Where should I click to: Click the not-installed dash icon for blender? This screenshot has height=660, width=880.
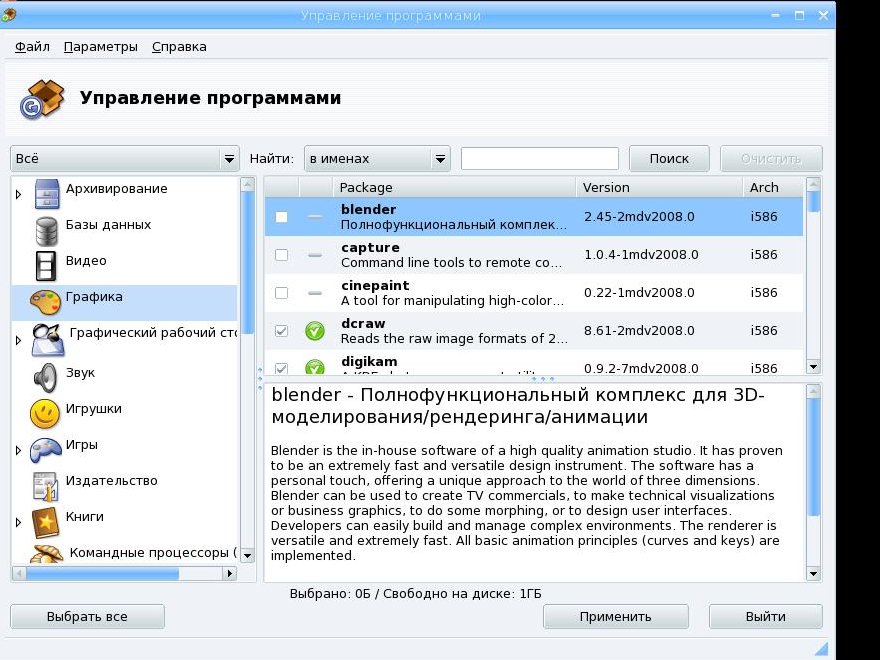click(315, 217)
